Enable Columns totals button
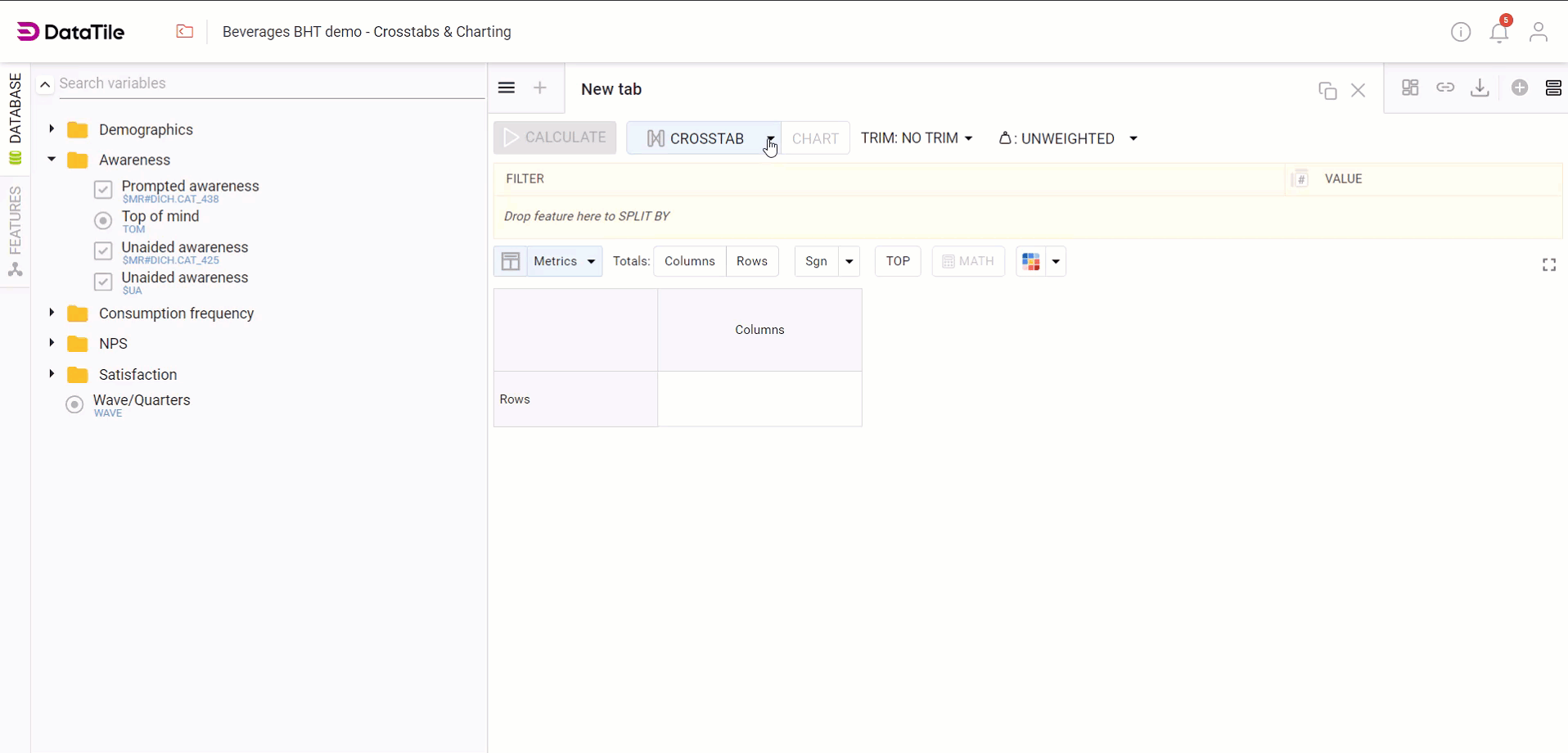 (x=689, y=261)
